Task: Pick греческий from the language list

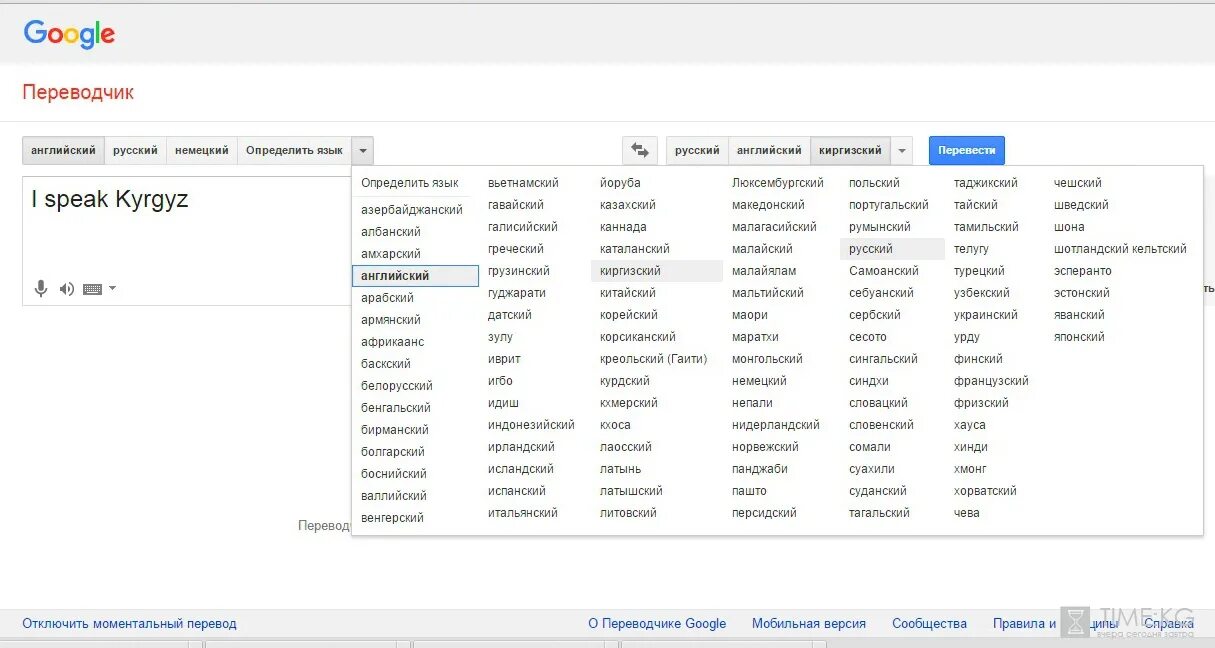Action: click(x=516, y=249)
